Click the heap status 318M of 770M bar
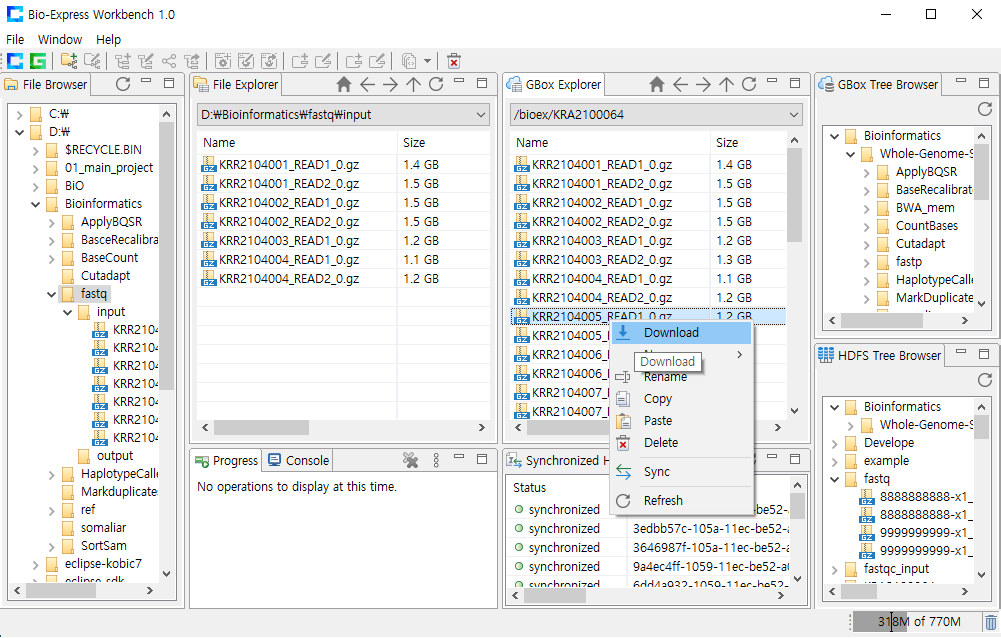Screen dimensions: 1001x638 pos(915,621)
